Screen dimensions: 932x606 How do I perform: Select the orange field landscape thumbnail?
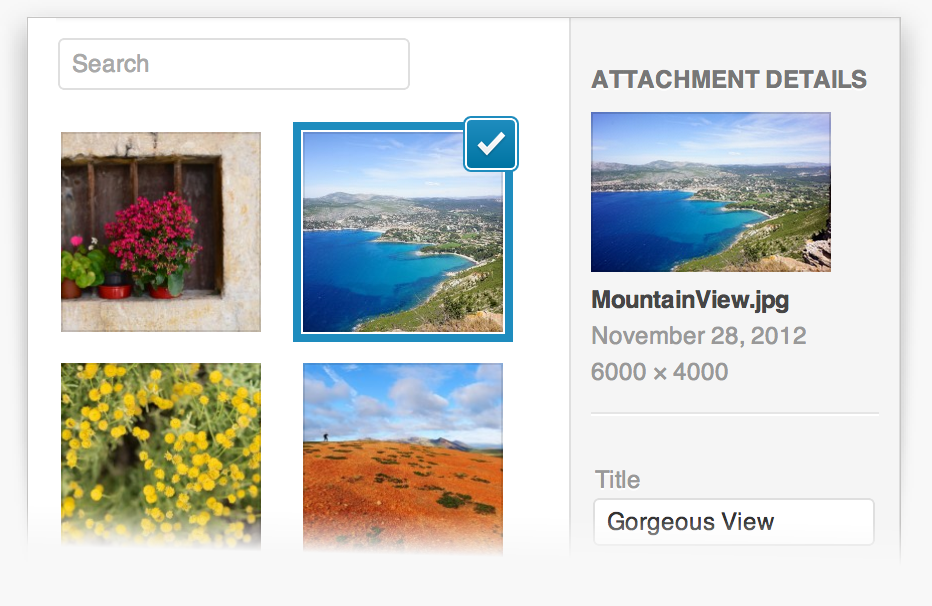[x=403, y=457]
